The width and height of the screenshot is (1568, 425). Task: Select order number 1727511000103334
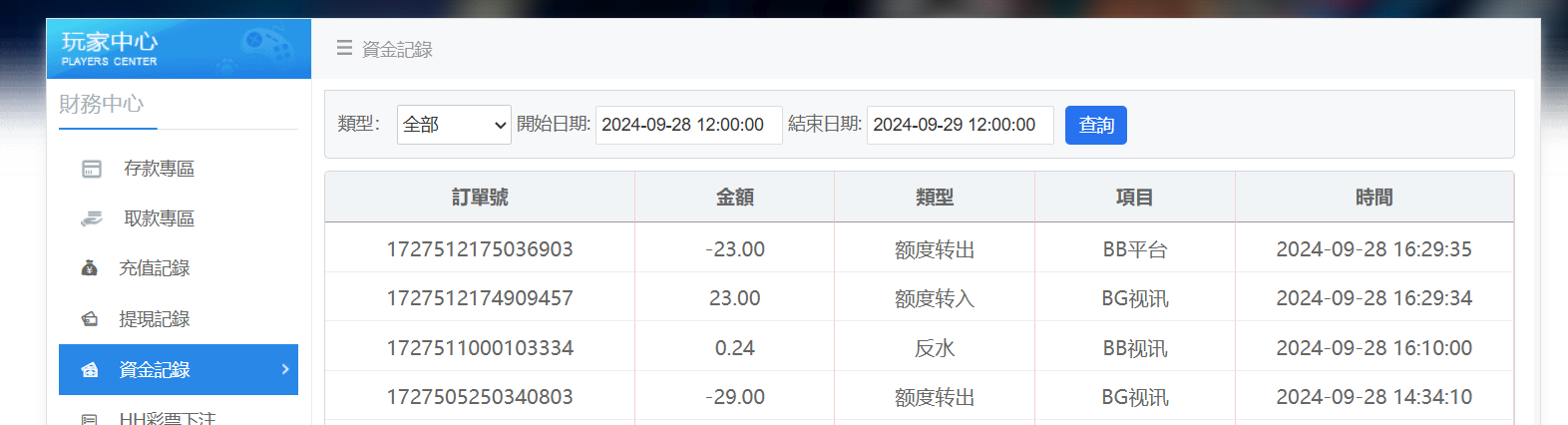tap(480, 348)
